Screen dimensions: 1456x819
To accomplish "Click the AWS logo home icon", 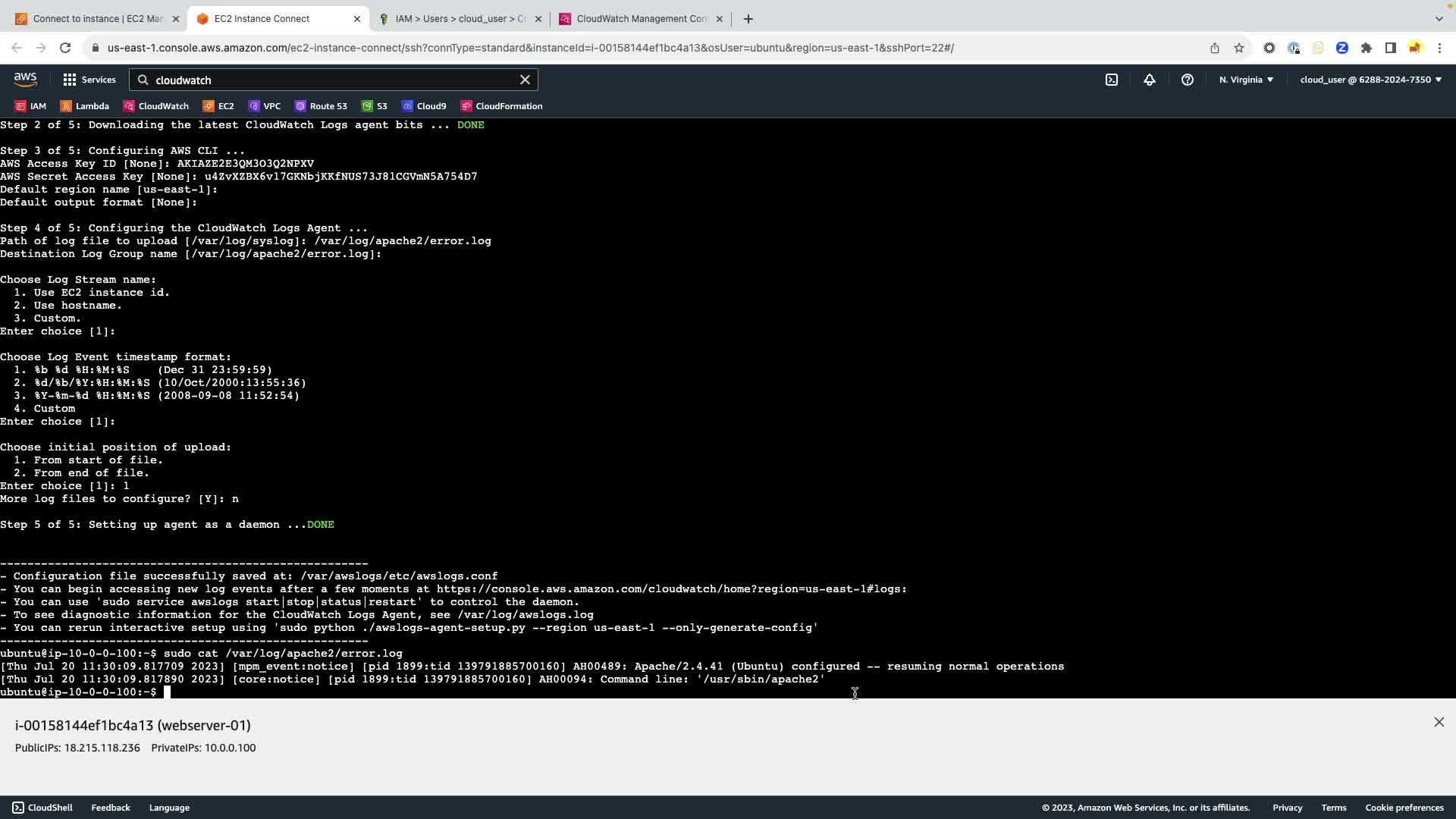I will (x=25, y=80).
